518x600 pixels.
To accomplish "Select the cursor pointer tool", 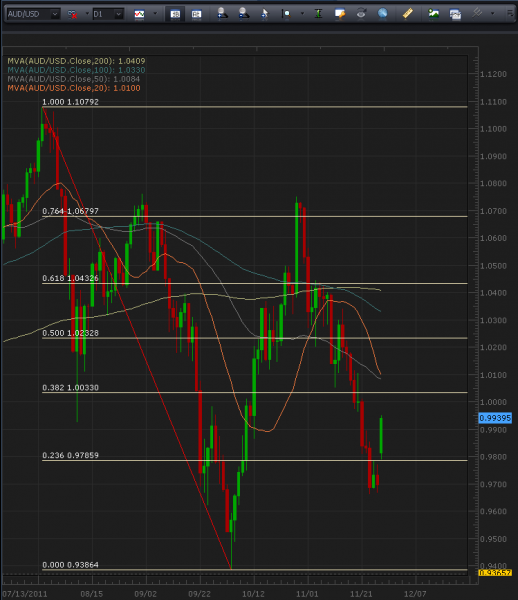I will [x=264, y=14].
